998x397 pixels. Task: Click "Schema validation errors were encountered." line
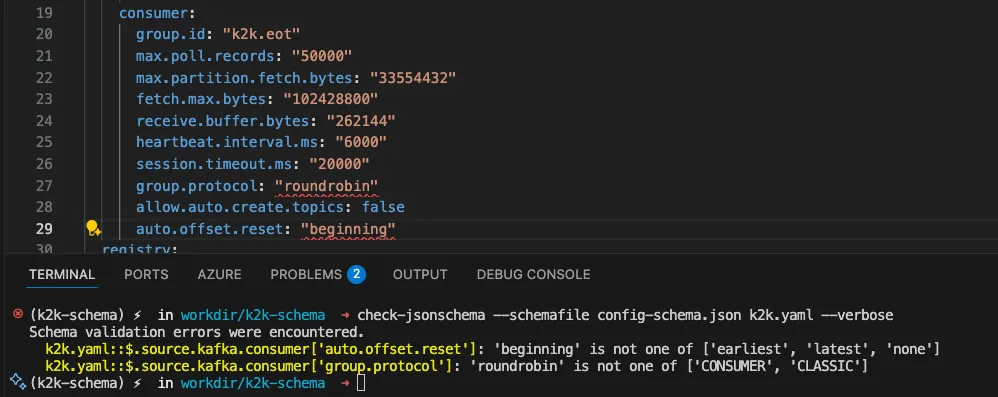[197, 331]
